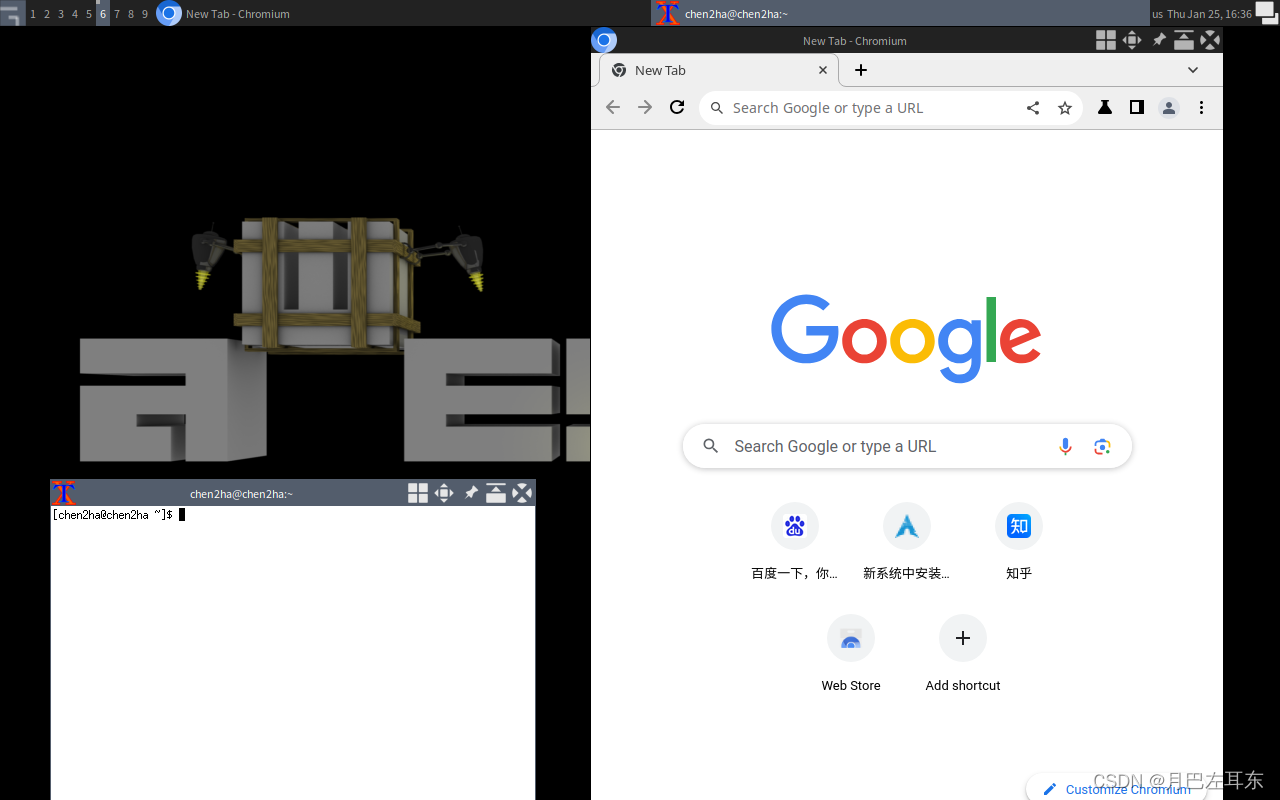Toggle floating on the Chromium window title bar
1280x800 pixels.
1105,40
